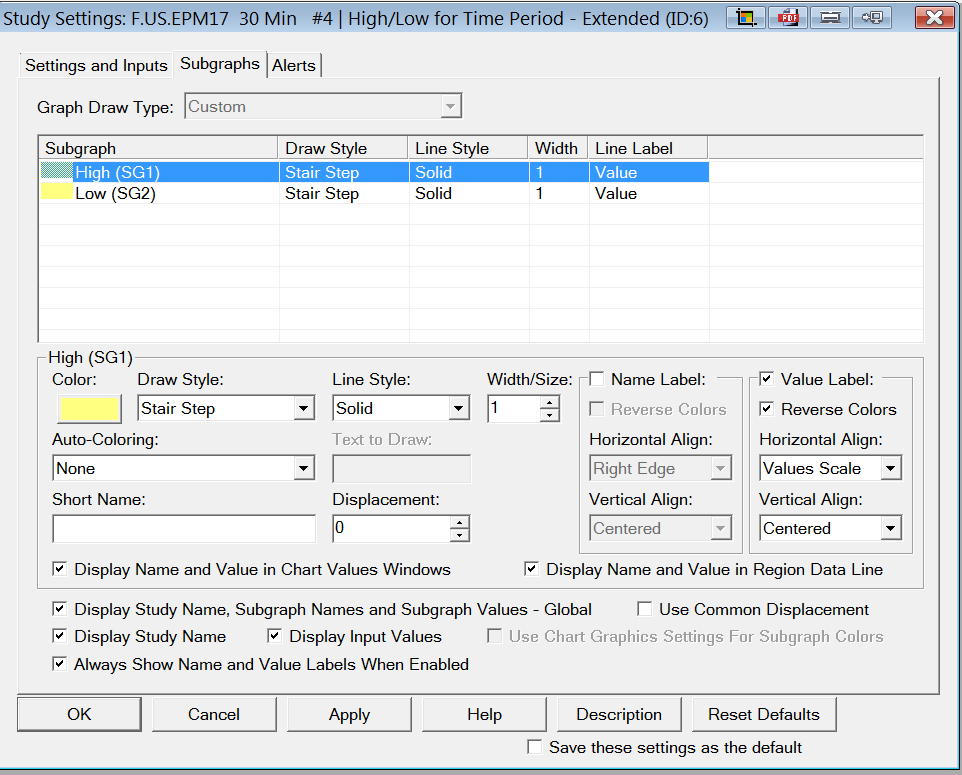Image resolution: width=962 pixels, height=775 pixels.
Task: Click the Apply button
Action: tap(349, 714)
